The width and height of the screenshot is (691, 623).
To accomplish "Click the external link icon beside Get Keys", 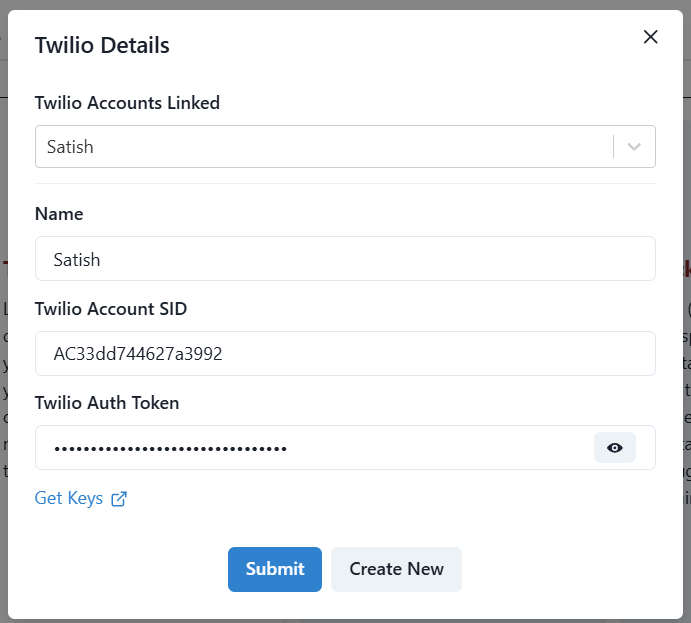I will (x=119, y=499).
